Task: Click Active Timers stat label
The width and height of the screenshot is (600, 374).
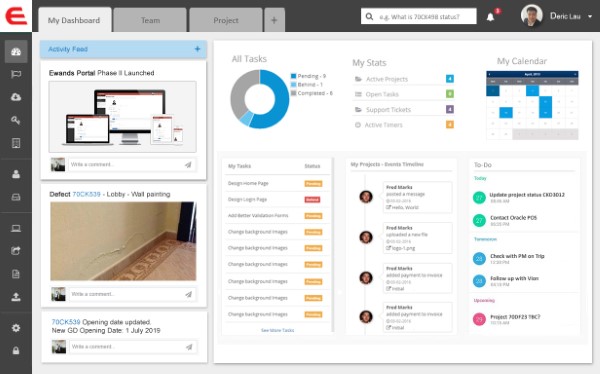Action: point(383,125)
